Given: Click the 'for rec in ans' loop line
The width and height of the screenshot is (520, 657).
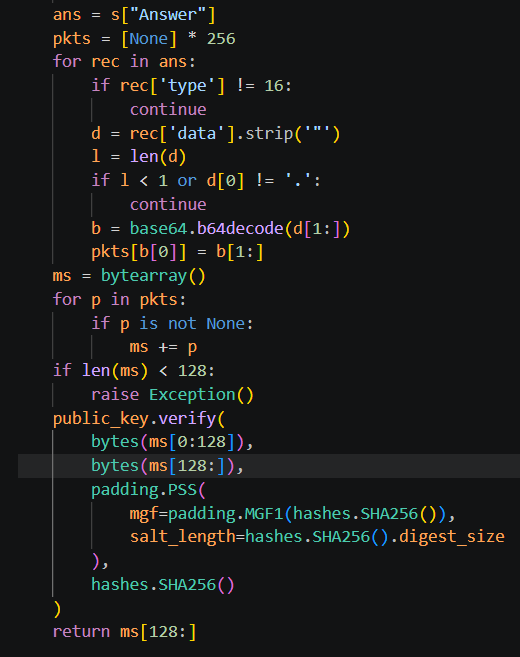Looking at the screenshot, I should (x=124, y=62).
